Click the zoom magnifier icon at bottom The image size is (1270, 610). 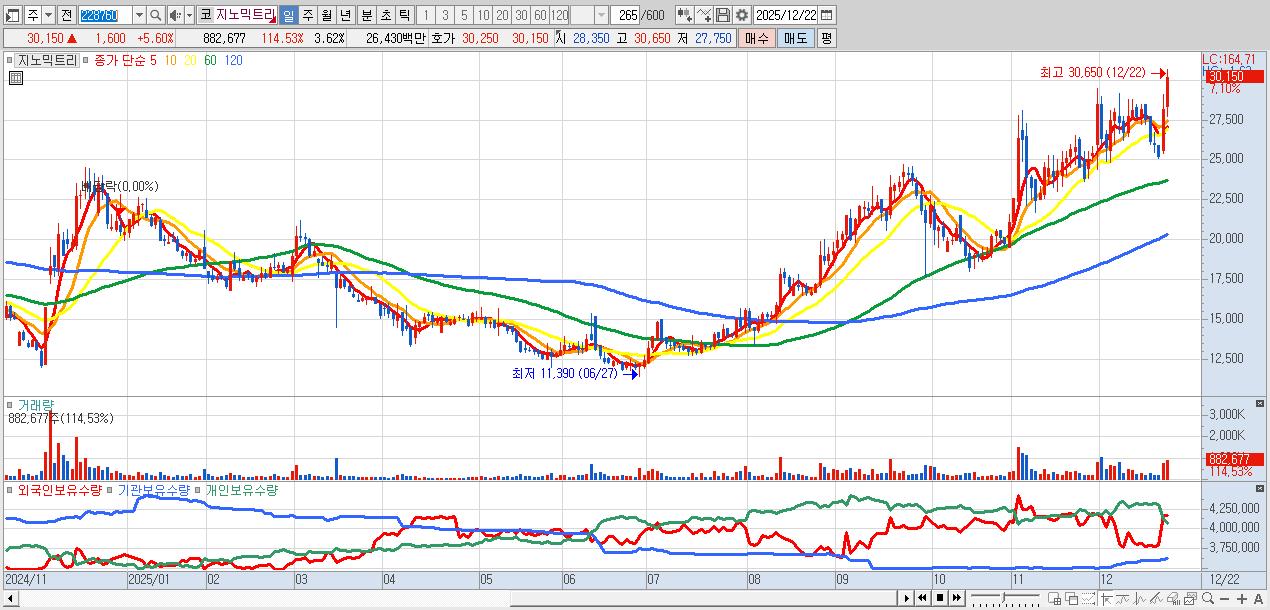[x=1208, y=598]
